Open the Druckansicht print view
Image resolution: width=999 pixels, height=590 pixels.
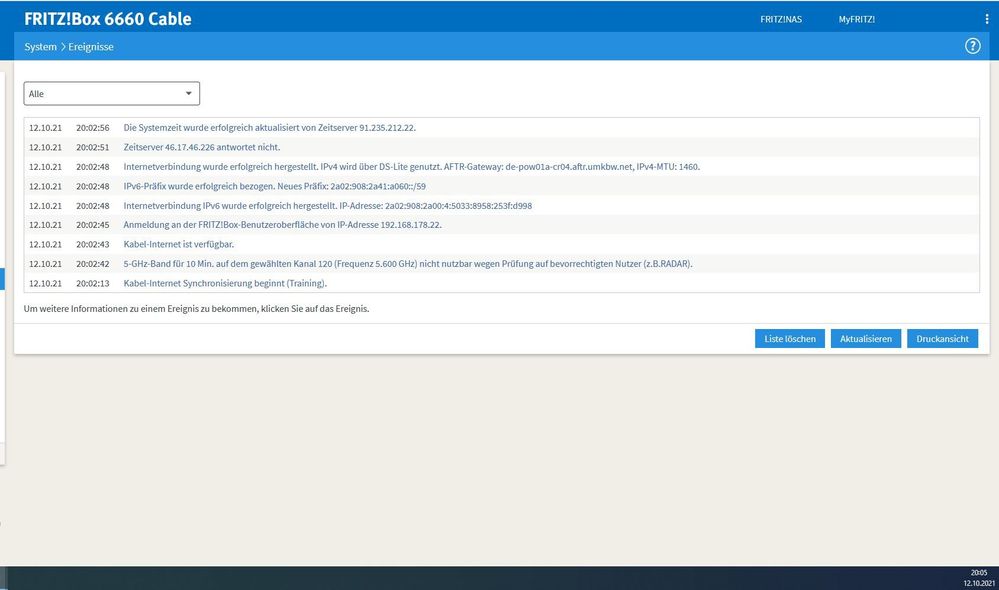click(942, 339)
